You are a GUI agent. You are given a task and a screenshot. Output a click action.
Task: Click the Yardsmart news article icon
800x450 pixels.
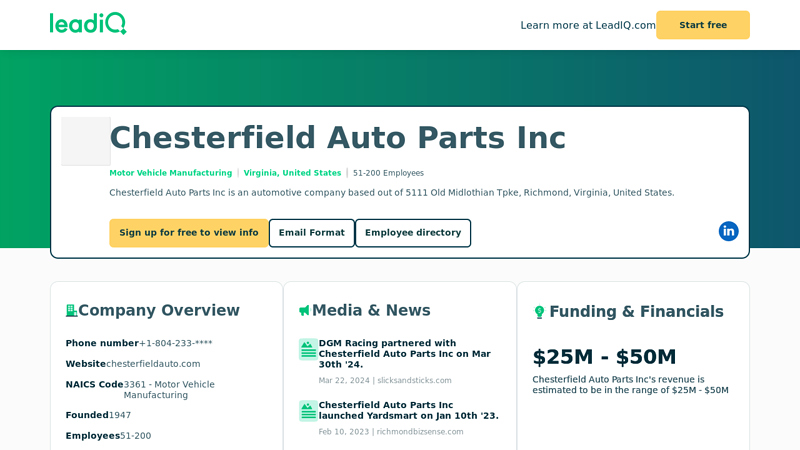click(308, 411)
